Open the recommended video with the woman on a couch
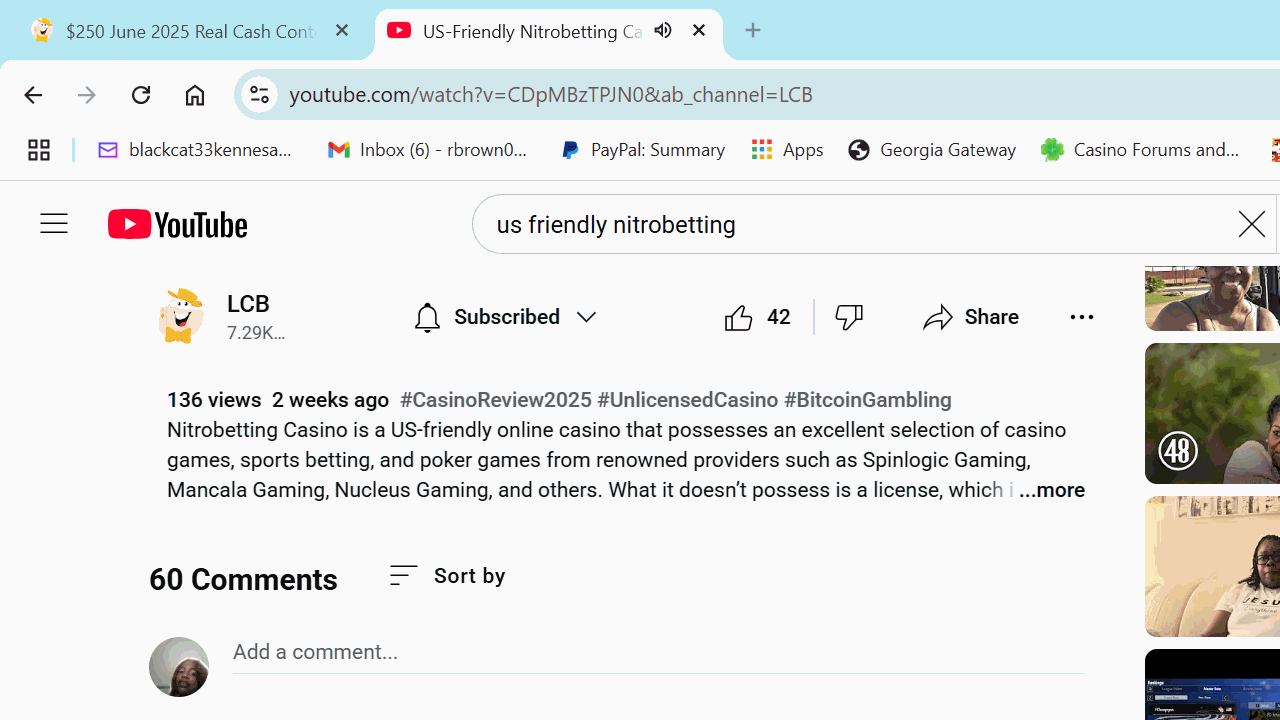This screenshot has width=1280, height=720. click(1212, 567)
